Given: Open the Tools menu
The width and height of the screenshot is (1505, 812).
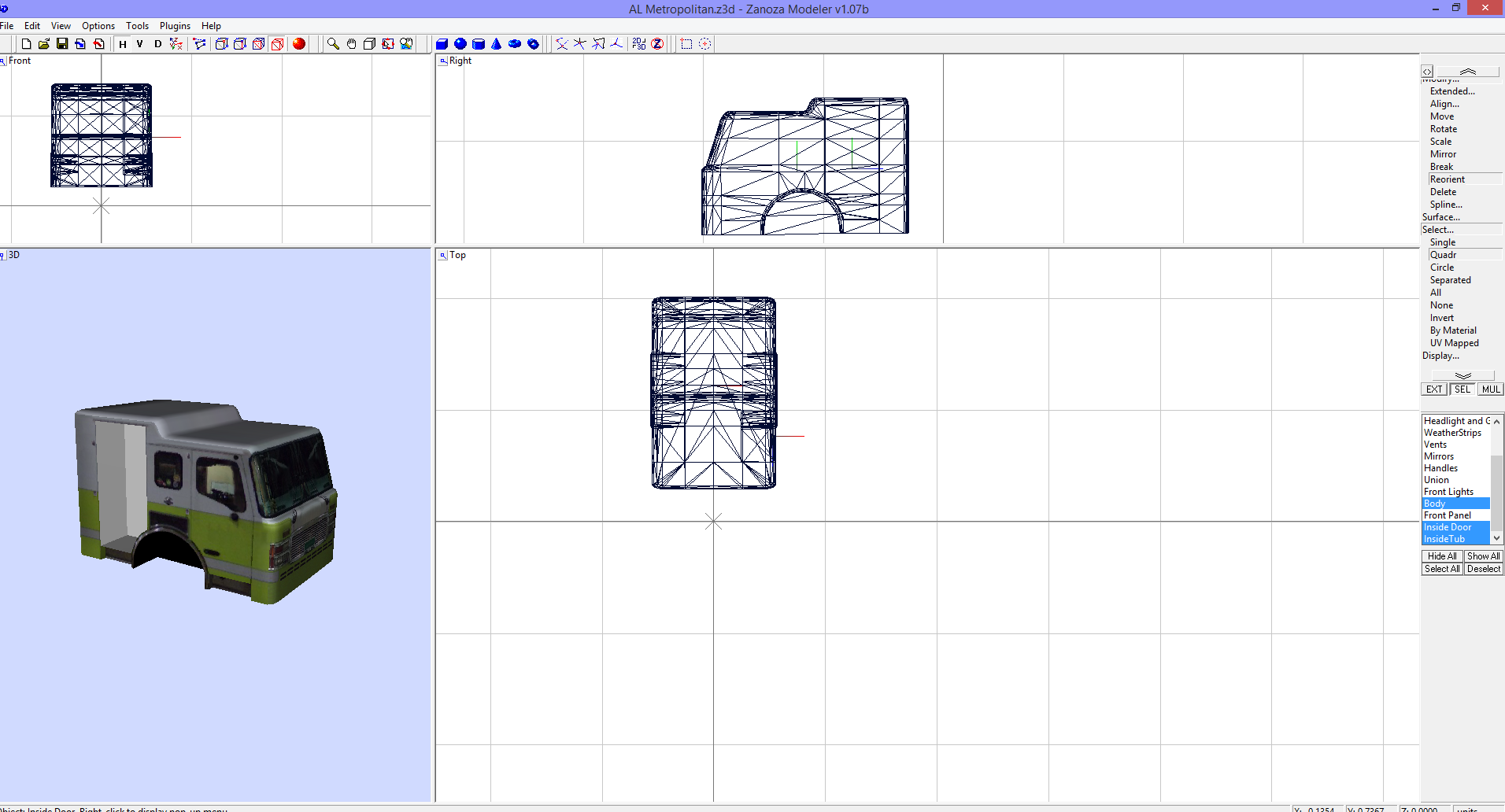Looking at the screenshot, I should 137,25.
